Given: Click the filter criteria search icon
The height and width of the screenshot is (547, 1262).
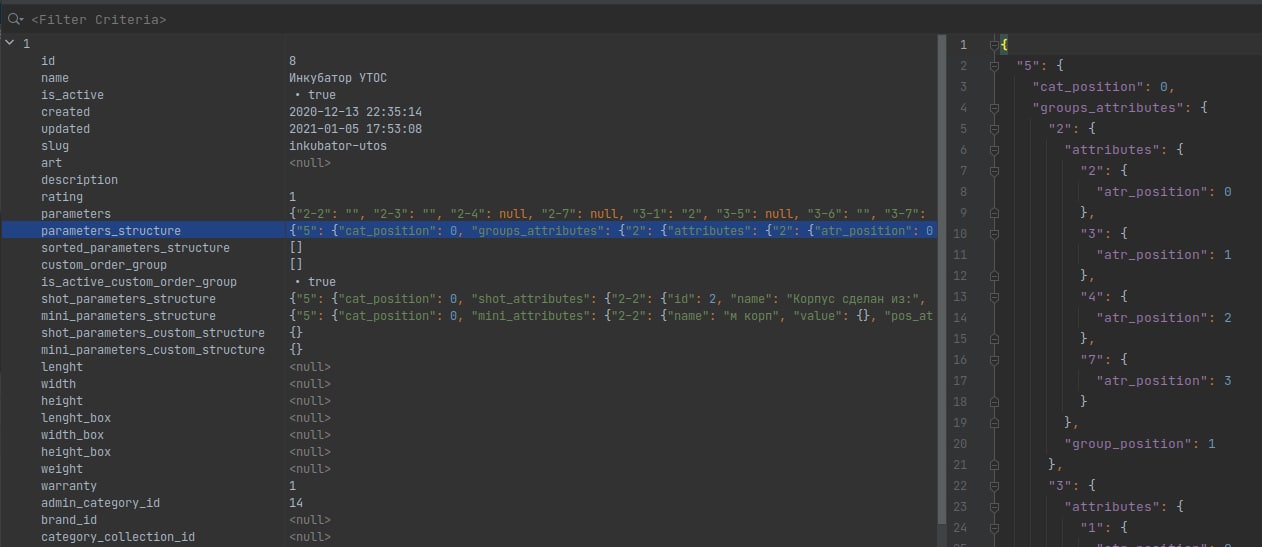Looking at the screenshot, I should pyautogui.click(x=14, y=19).
